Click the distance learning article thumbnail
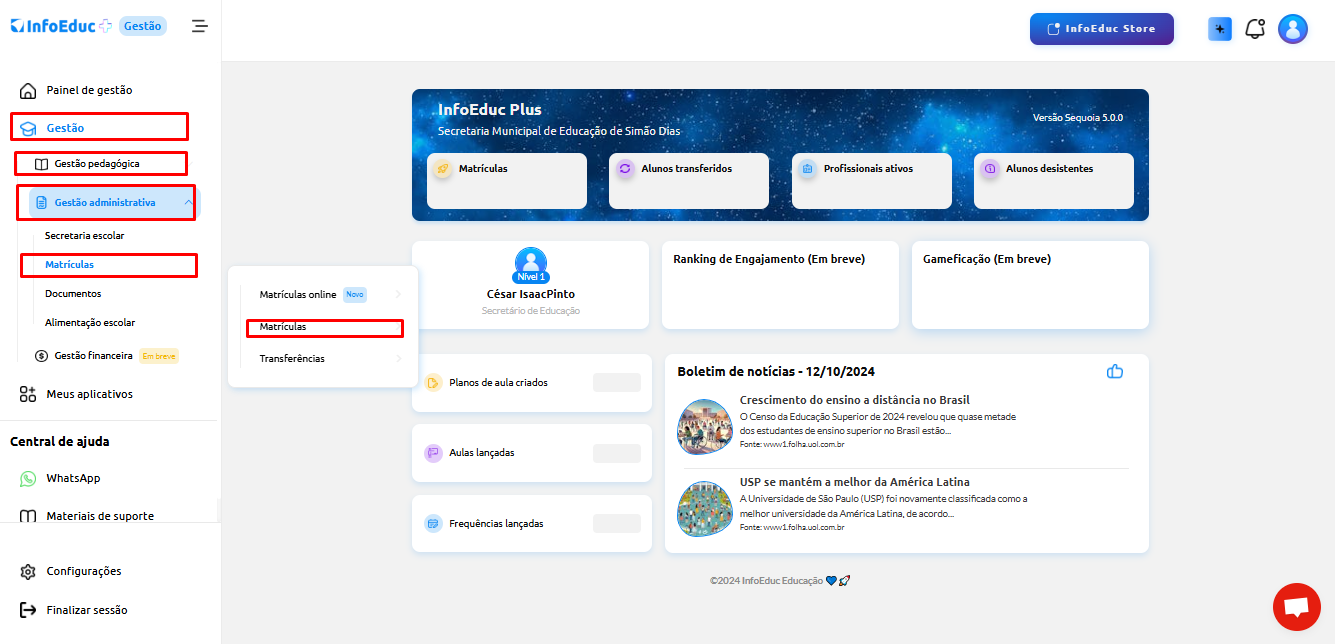The image size is (1335, 644). coord(705,427)
